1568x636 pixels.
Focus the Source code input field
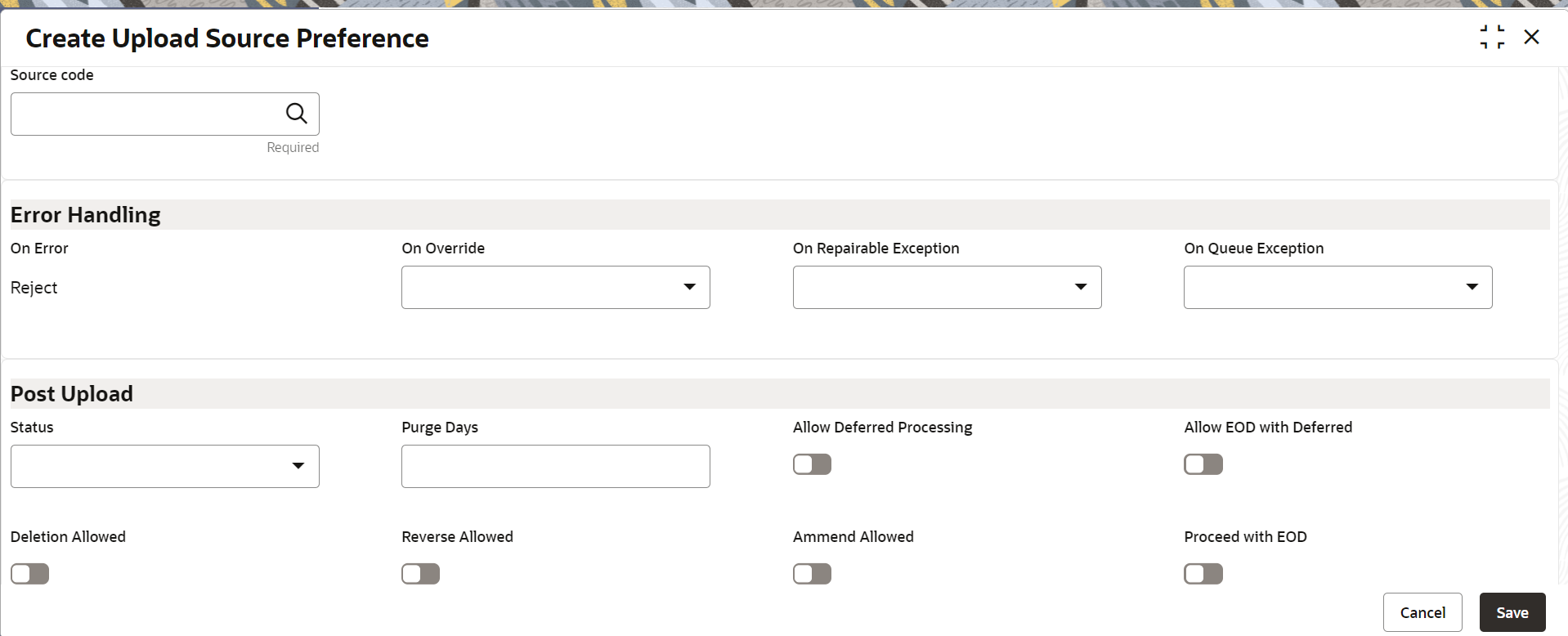[147, 114]
